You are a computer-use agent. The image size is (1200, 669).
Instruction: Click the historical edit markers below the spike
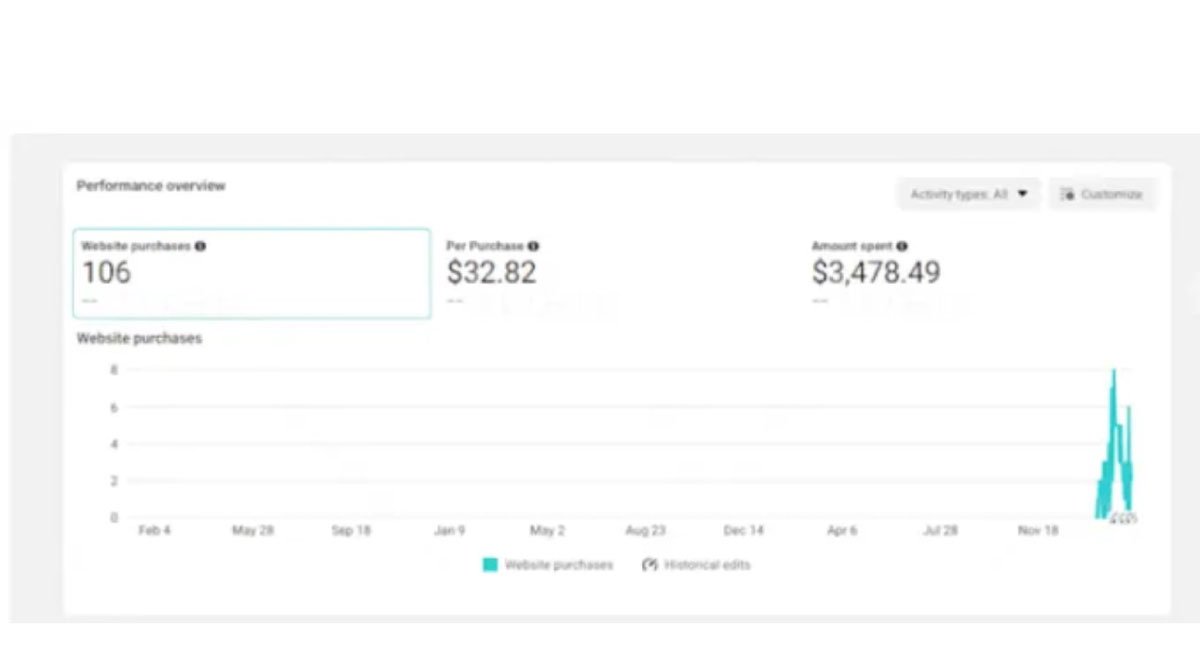pos(1123,518)
